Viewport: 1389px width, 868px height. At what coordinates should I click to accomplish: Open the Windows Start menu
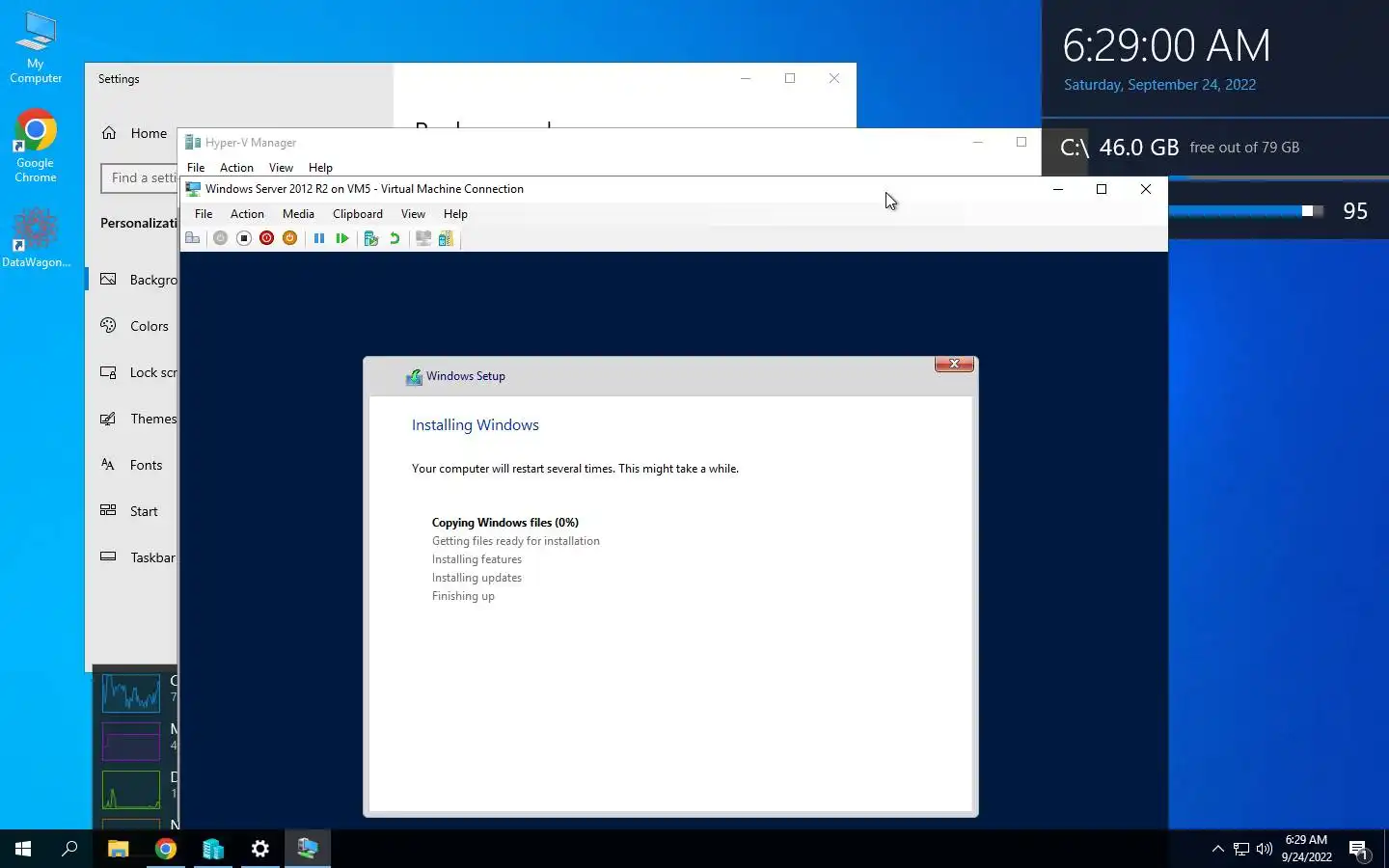click(x=23, y=849)
